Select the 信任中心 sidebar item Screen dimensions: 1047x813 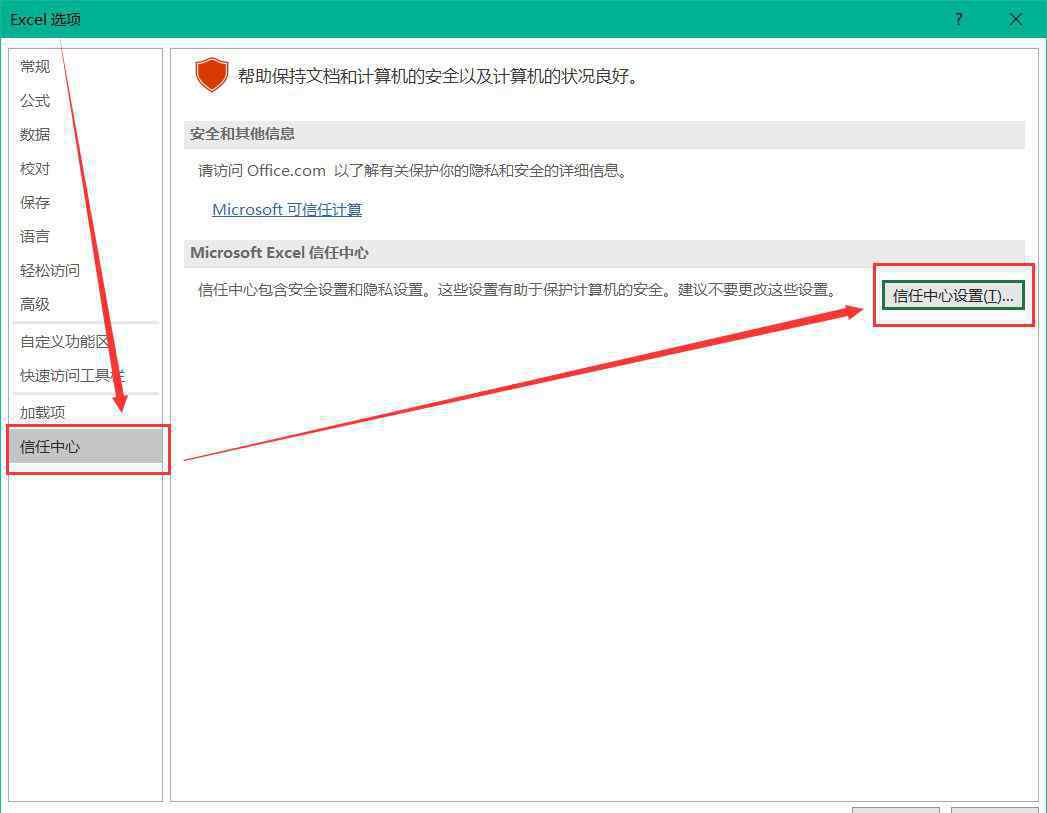85,447
